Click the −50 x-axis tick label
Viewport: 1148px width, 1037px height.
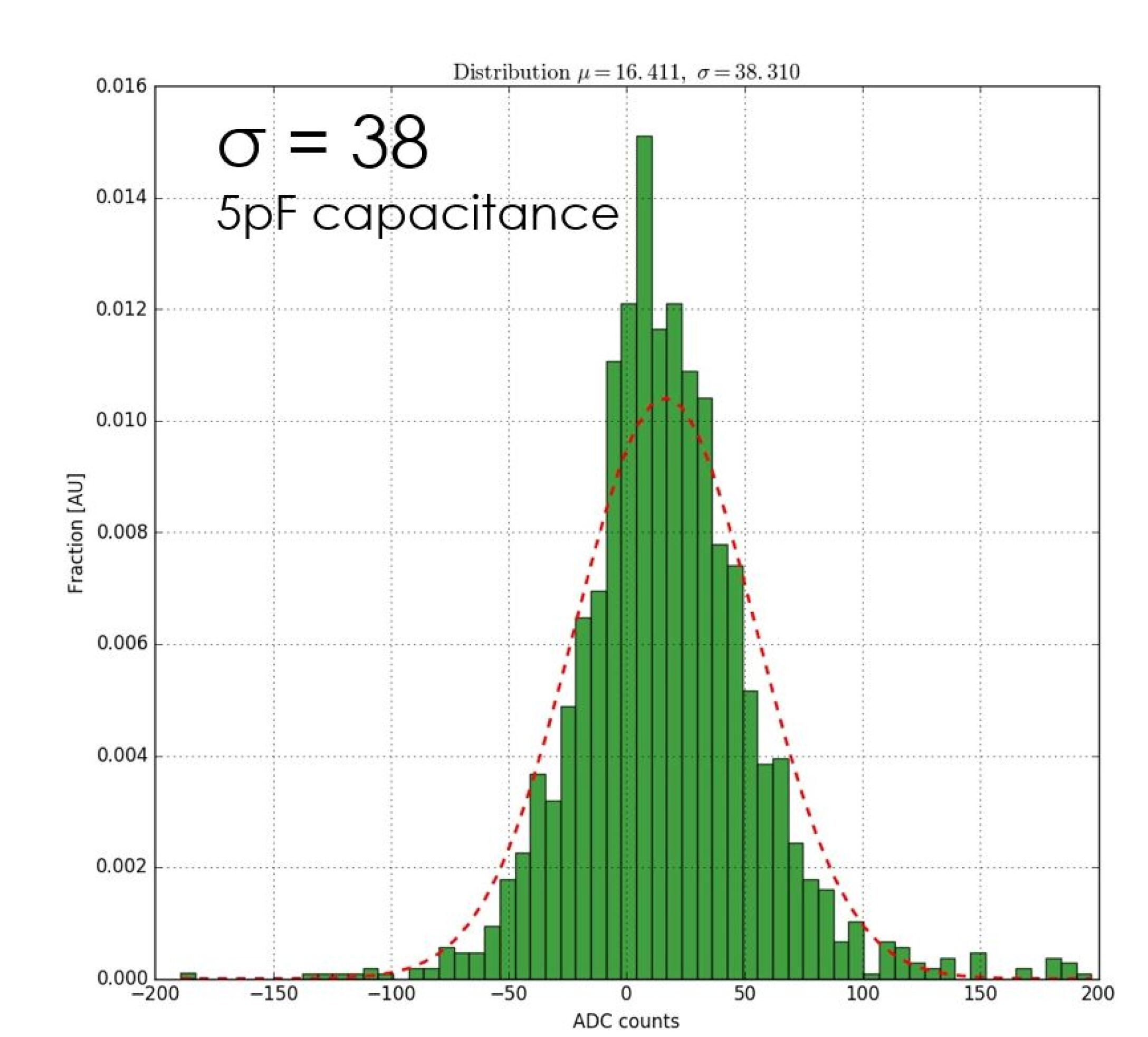[508, 994]
